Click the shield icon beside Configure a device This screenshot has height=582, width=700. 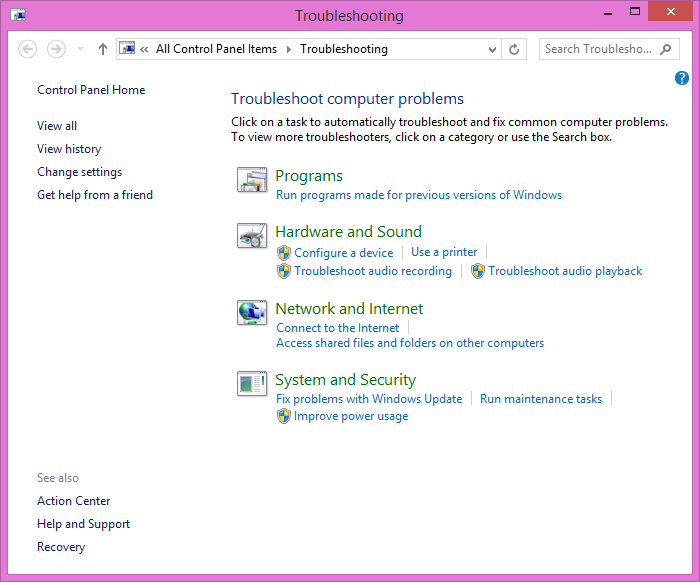(283, 253)
